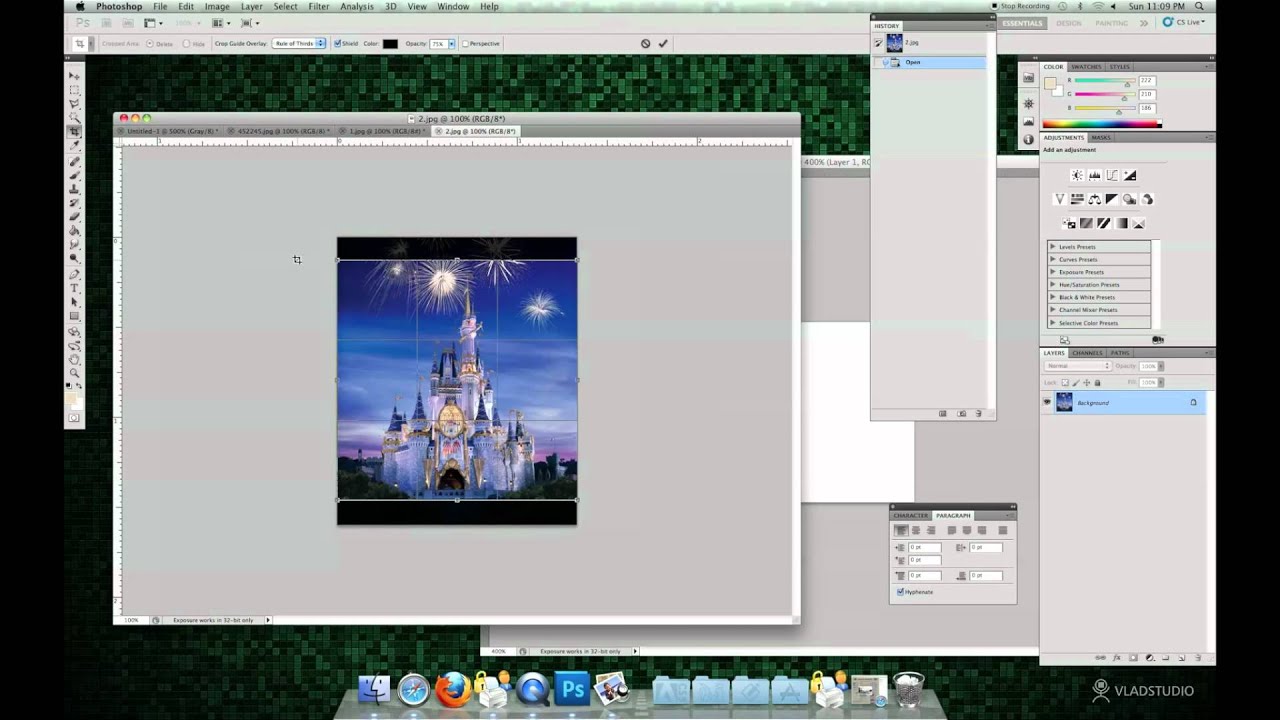1280x720 pixels.
Task: Switch to the Swatches tab
Action: [1086, 67]
